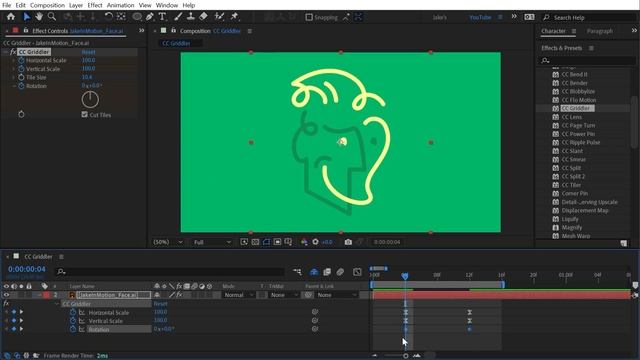Image resolution: width=640 pixels, height=360 pixels.
Task: Toggle motion blur for the composition
Action: (x=340, y=271)
